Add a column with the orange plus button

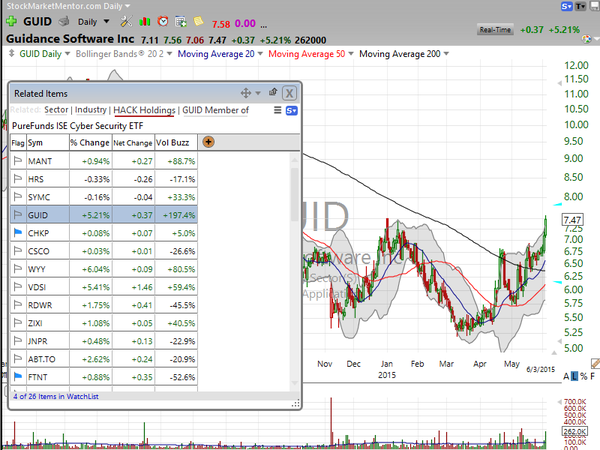click(208, 142)
